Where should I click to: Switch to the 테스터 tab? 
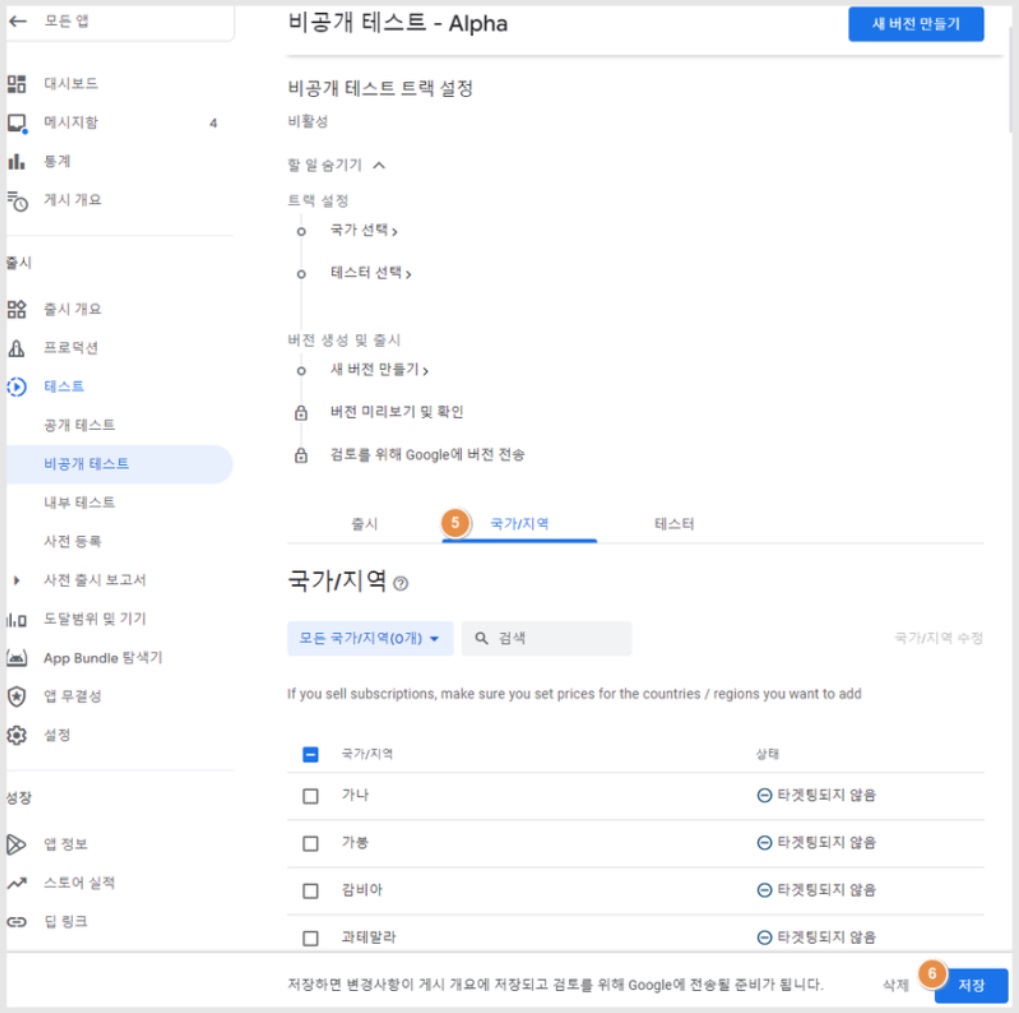pos(674,524)
